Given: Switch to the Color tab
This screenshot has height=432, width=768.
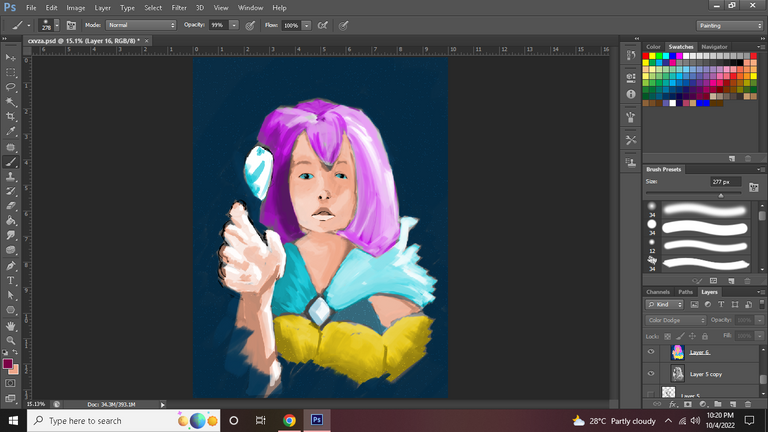Looking at the screenshot, I should (x=653, y=47).
